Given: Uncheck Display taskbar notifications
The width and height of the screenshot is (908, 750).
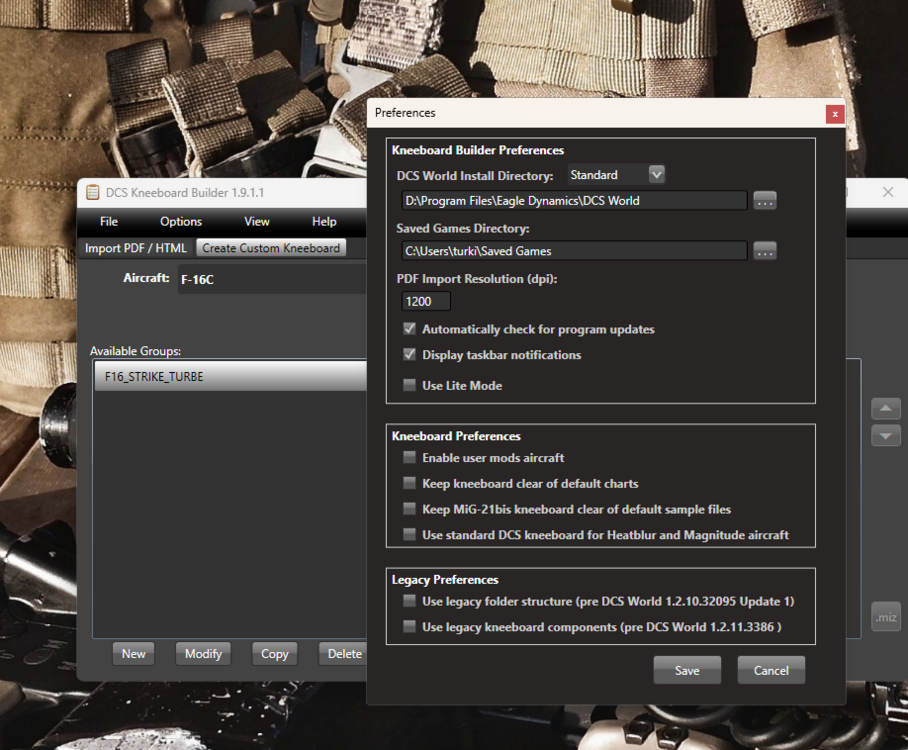Looking at the screenshot, I should [x=409, y=355].
